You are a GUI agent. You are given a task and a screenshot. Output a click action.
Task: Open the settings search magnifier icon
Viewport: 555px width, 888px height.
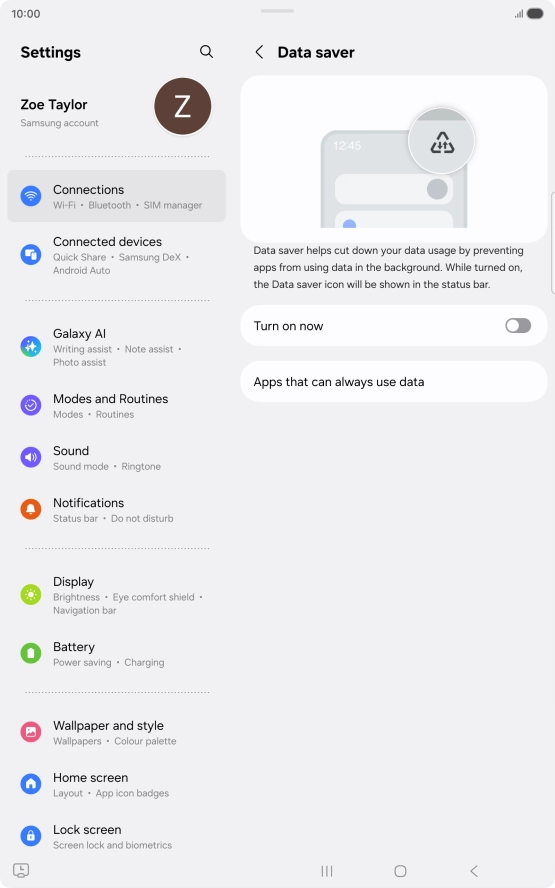pos(207,52)
